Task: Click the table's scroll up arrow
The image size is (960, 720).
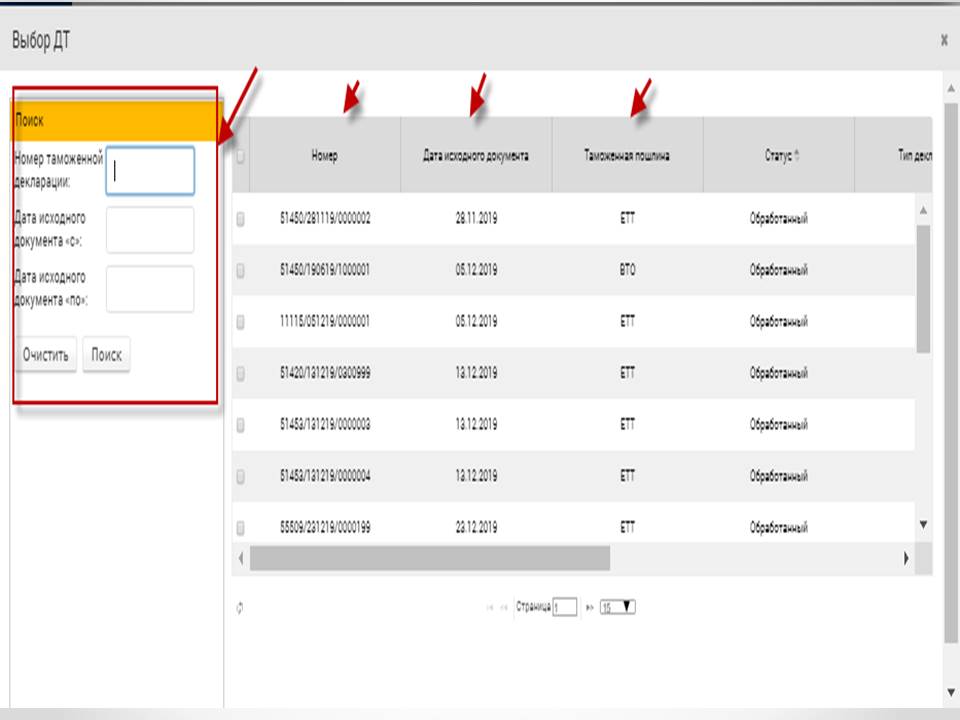Action: pos(923,210)
